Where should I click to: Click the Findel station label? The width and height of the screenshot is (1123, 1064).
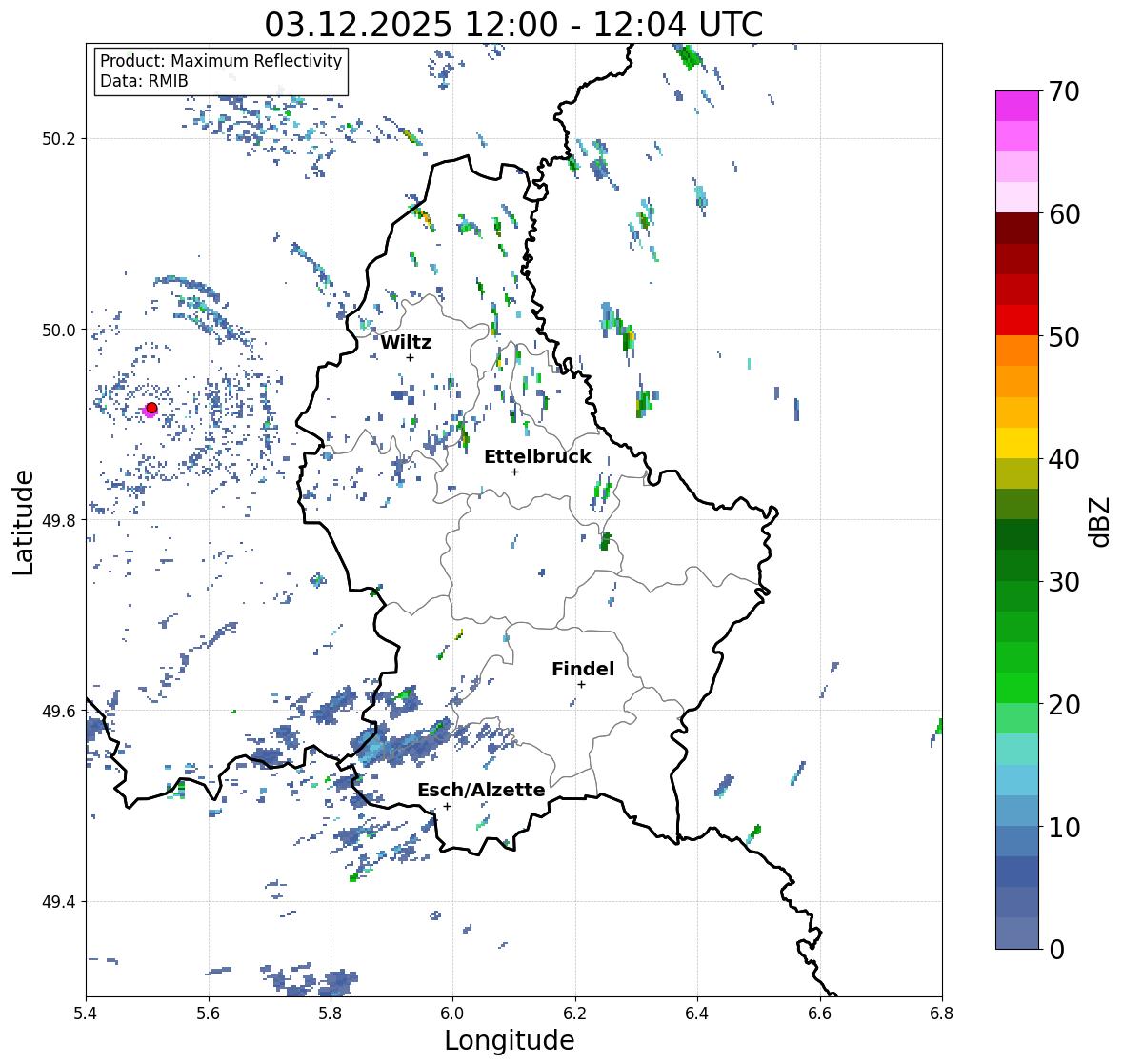click(583, 669)
